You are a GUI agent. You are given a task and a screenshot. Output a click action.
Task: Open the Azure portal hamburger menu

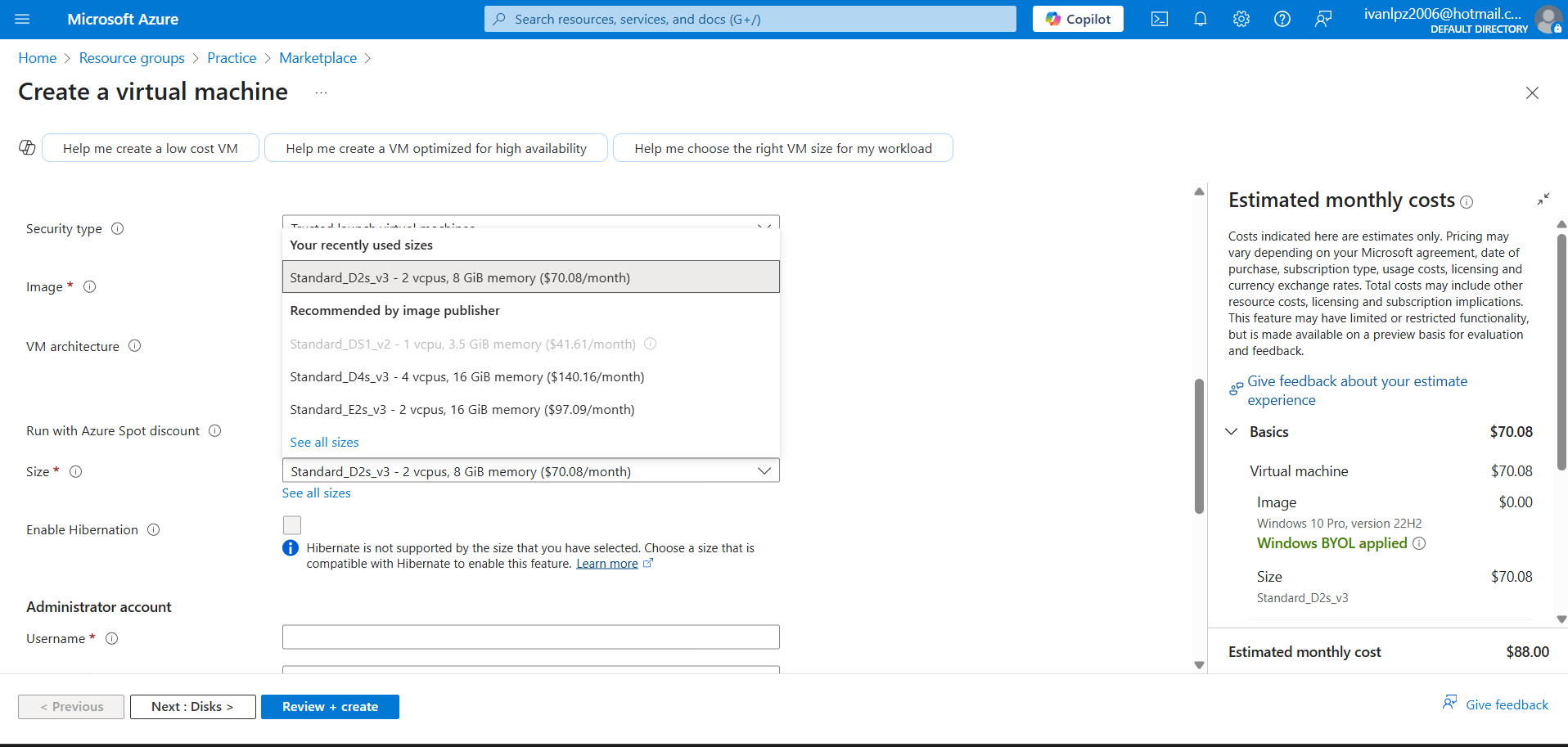point(22,19)
